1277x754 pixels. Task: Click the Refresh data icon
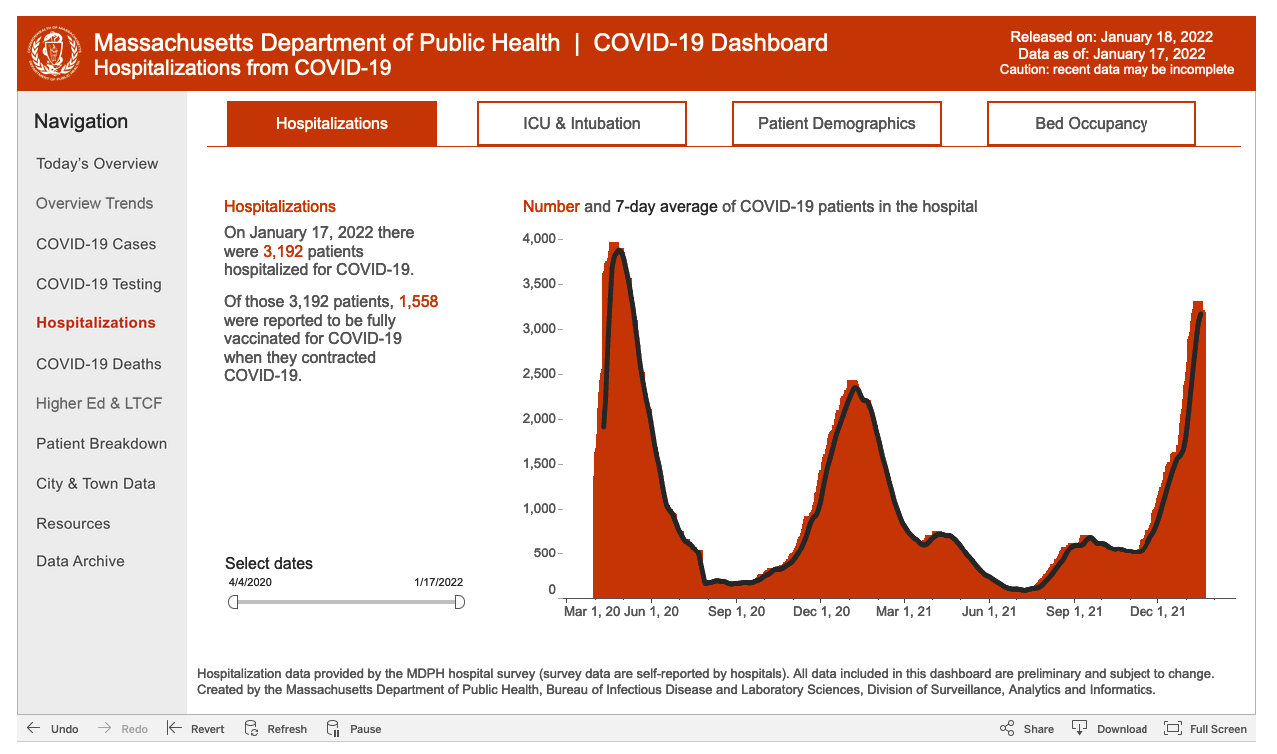(x=251, y=728)
